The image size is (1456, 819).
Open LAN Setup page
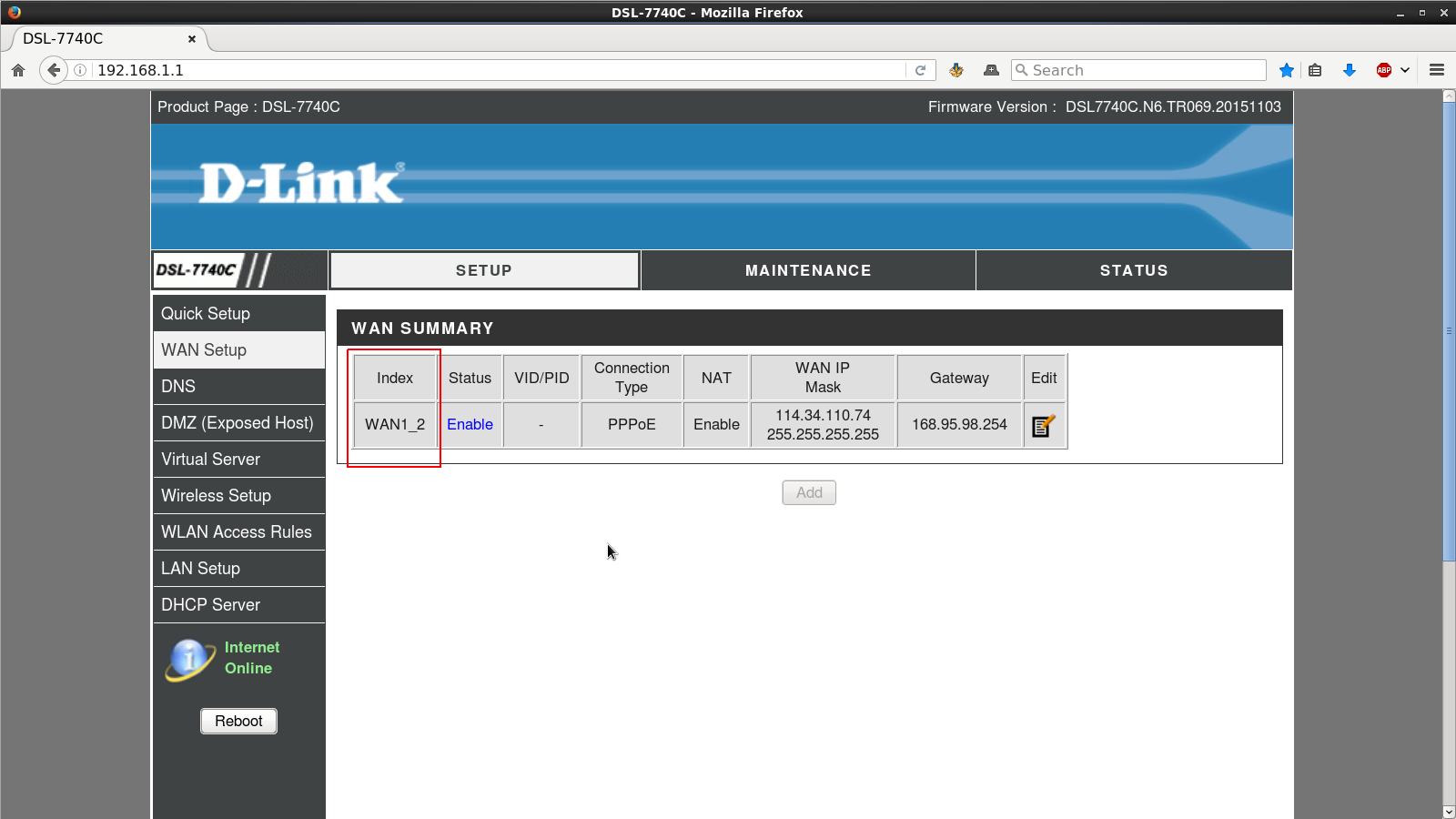(238, 568)
